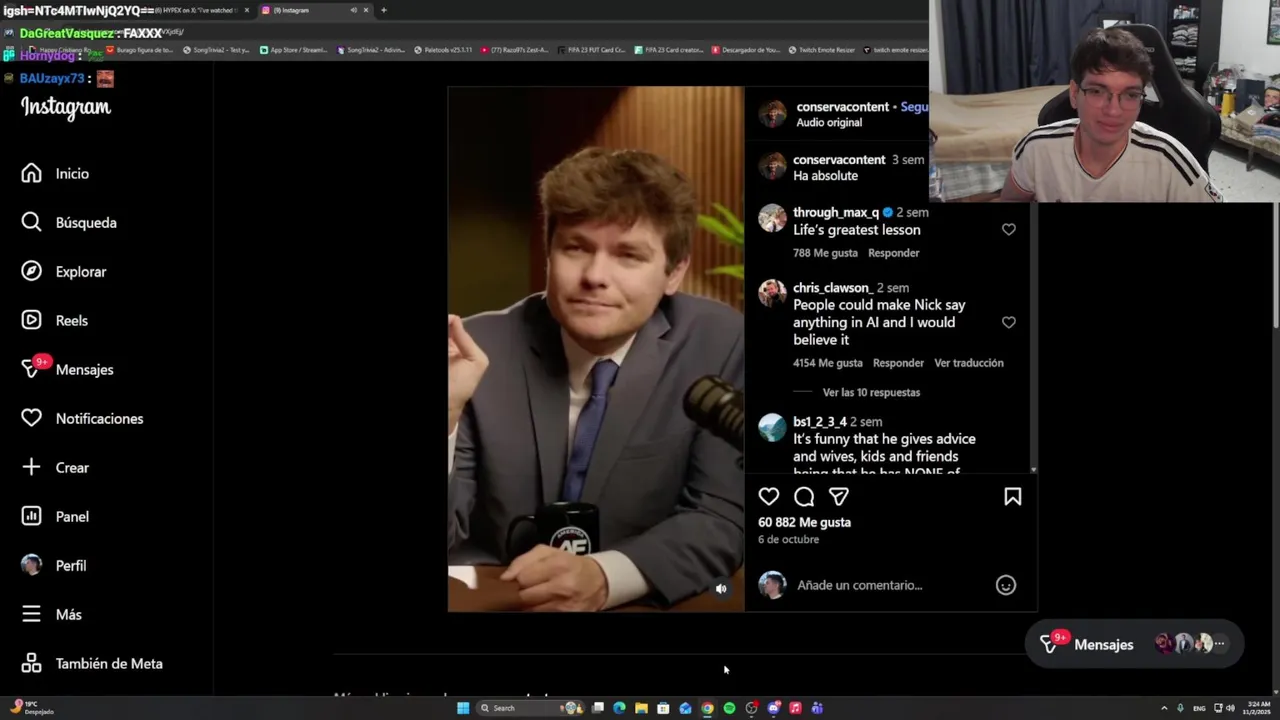Open the Inicio home icon
The width and height of the screenshot is (1280, 720).
point(32,174)
